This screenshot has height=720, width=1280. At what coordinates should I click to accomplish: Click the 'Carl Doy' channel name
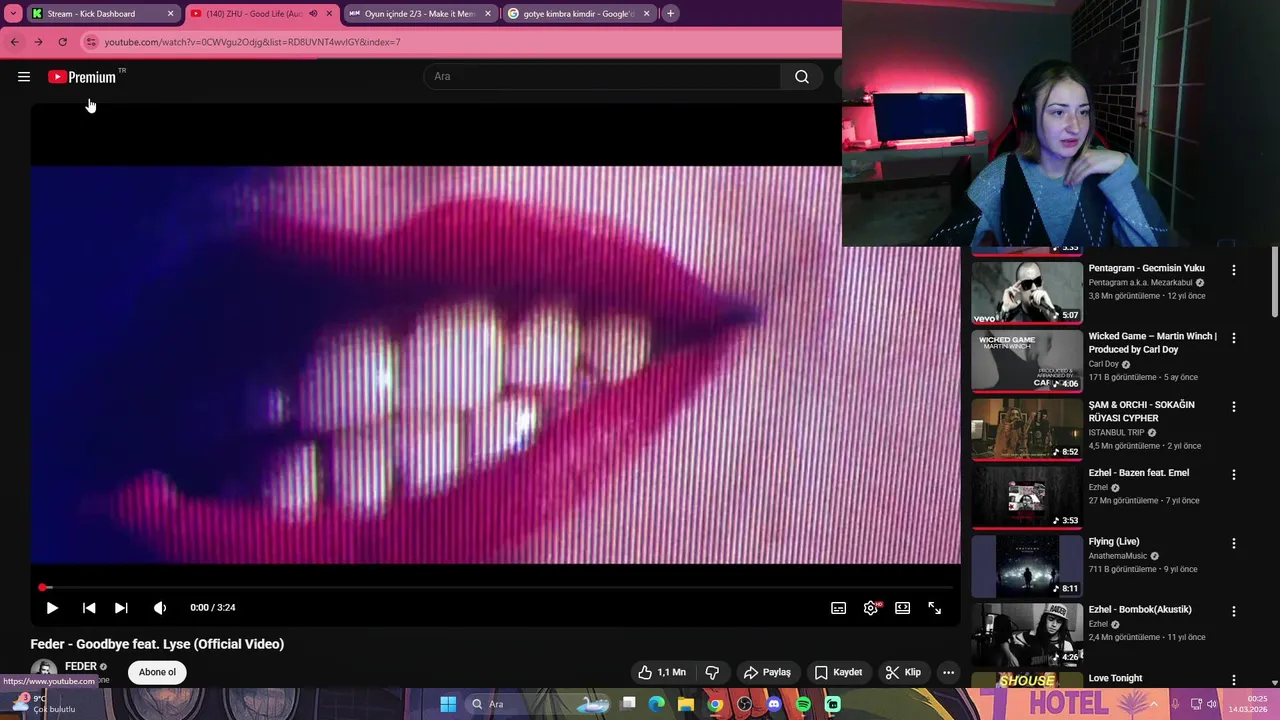click(x=1104, y=364)
